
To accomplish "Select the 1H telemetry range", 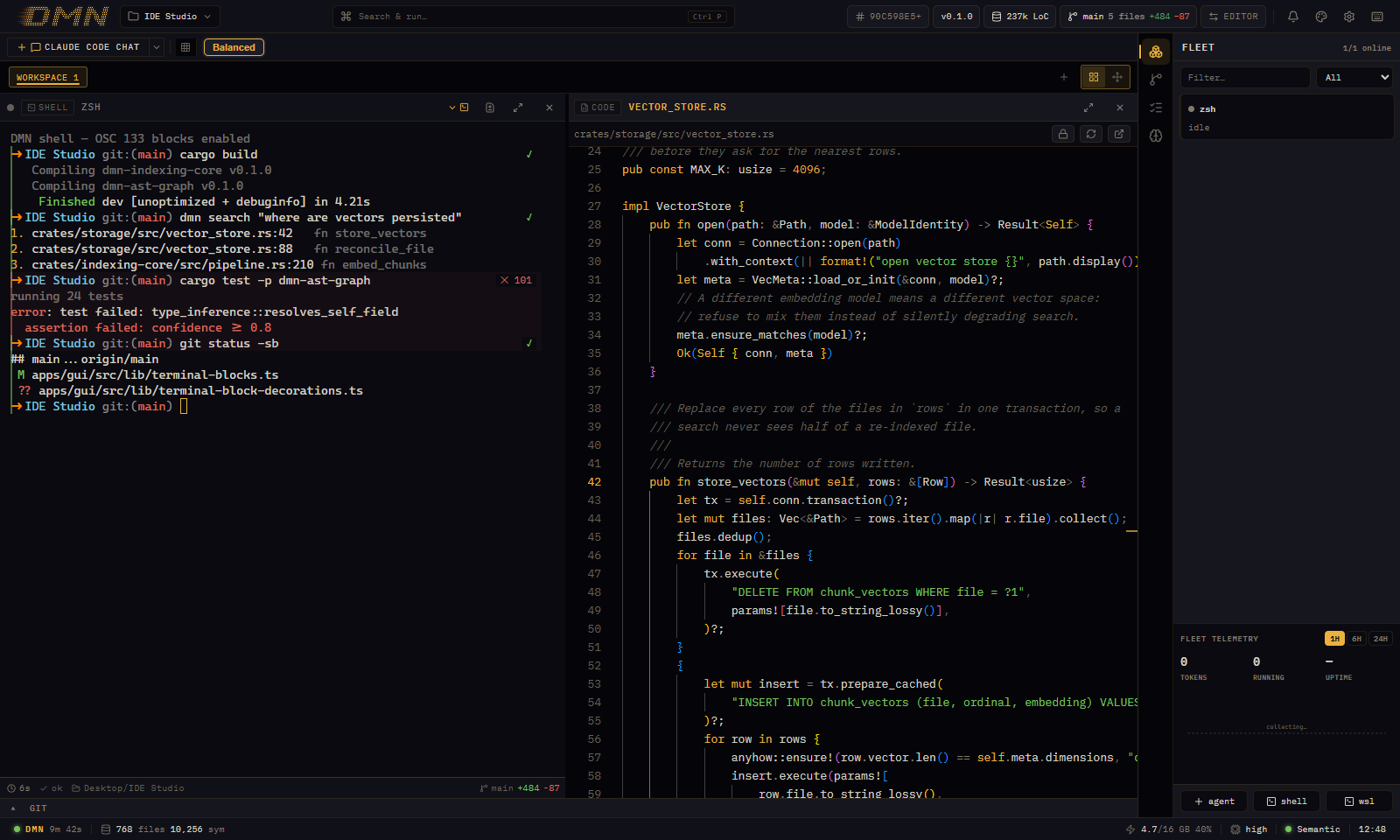I will tap(1334, 639).
